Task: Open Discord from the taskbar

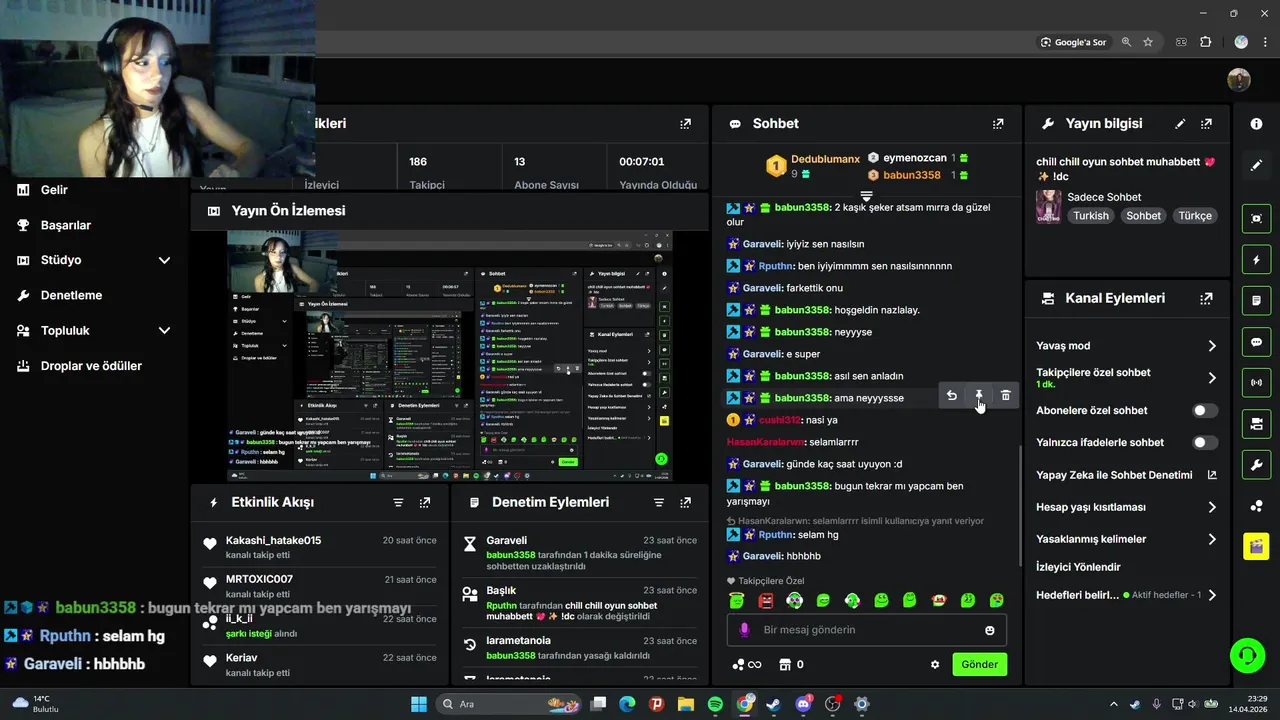Action: tap(803, 704)
